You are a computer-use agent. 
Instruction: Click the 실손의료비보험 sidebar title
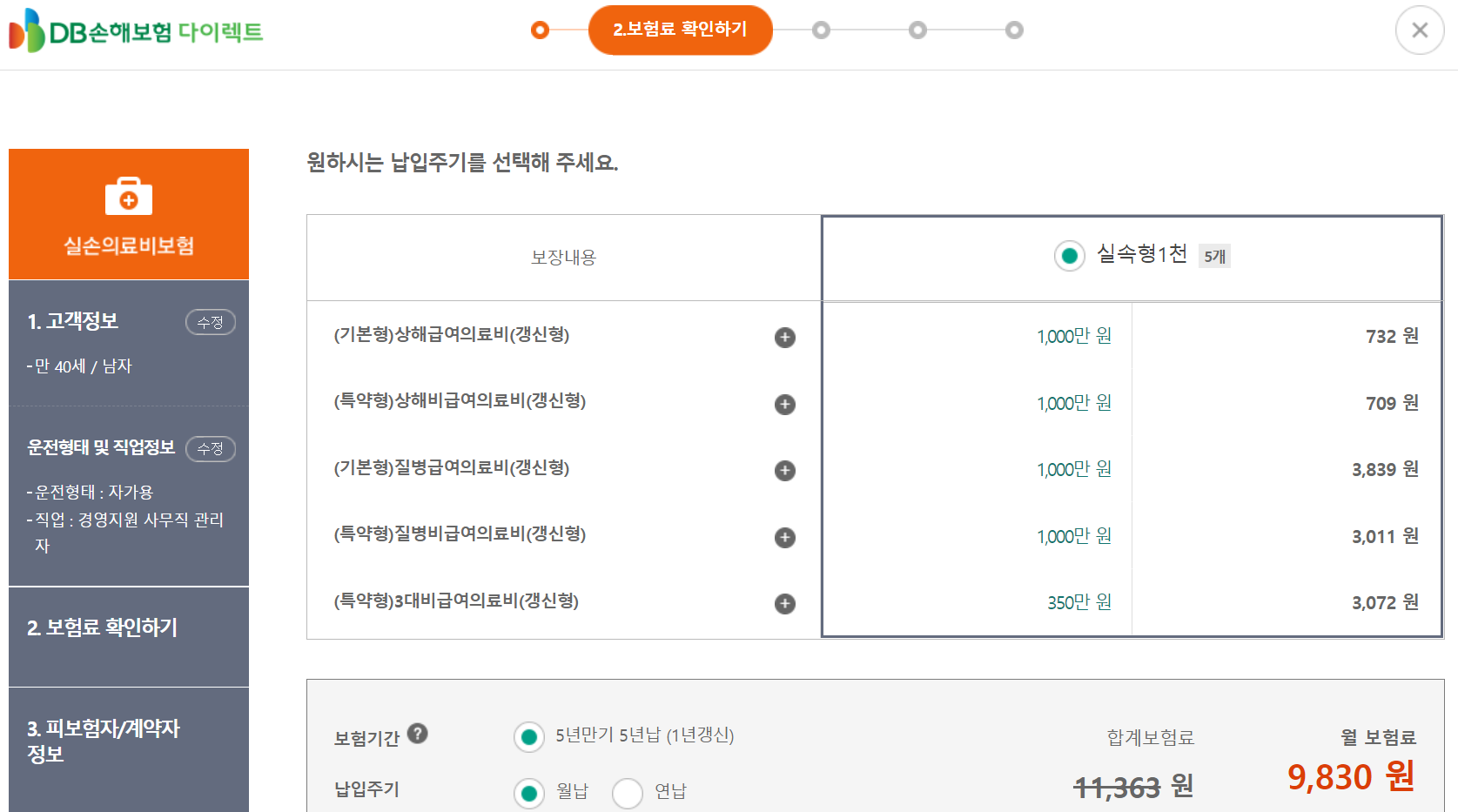coord(129,245)
